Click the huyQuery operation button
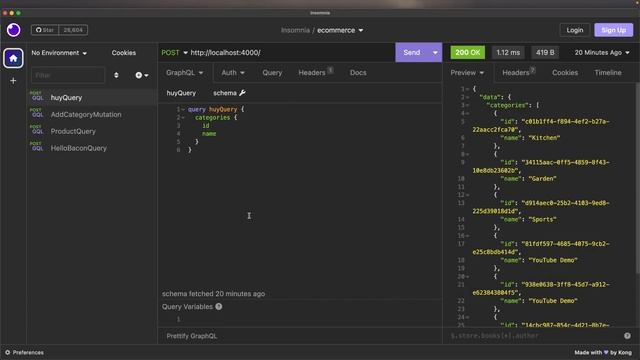 tap(181, 93)
